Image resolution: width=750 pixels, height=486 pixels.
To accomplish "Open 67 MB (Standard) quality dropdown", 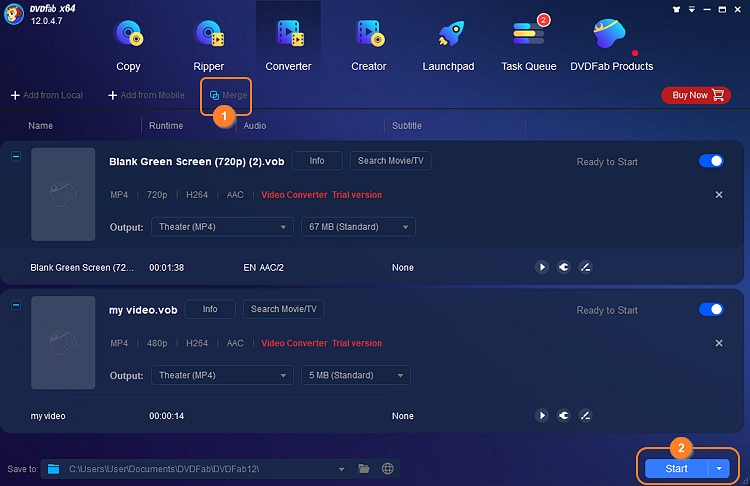I will click(358, 227).
